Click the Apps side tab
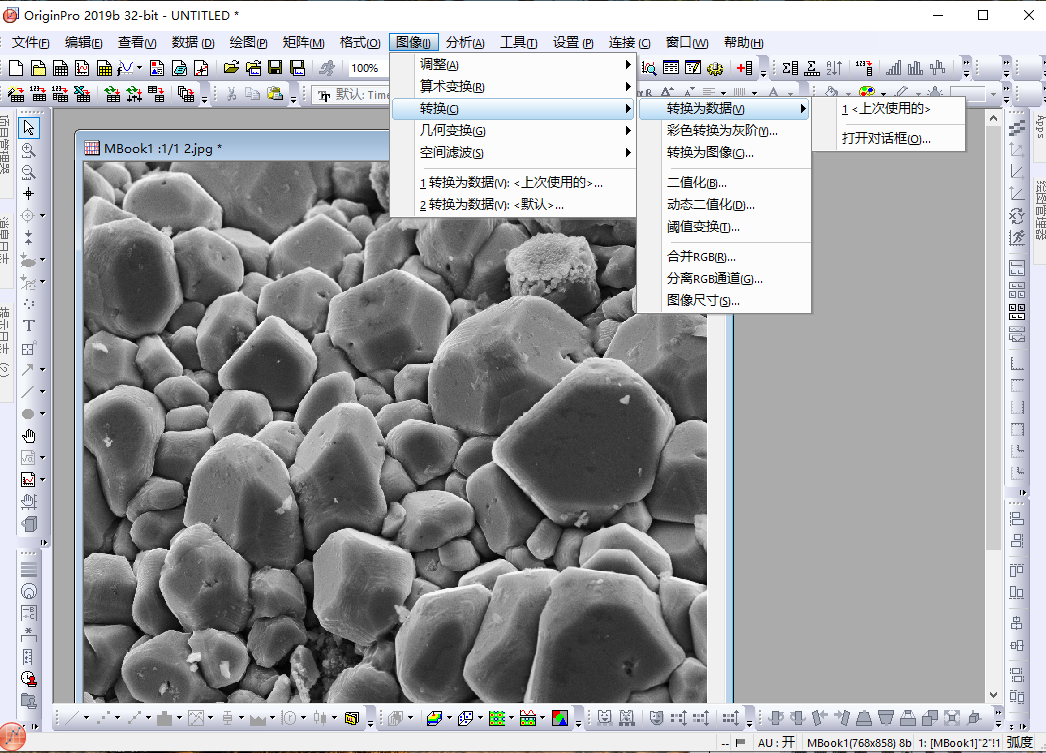Viewport: 1046px width, 753px height. pos(1038,128)
